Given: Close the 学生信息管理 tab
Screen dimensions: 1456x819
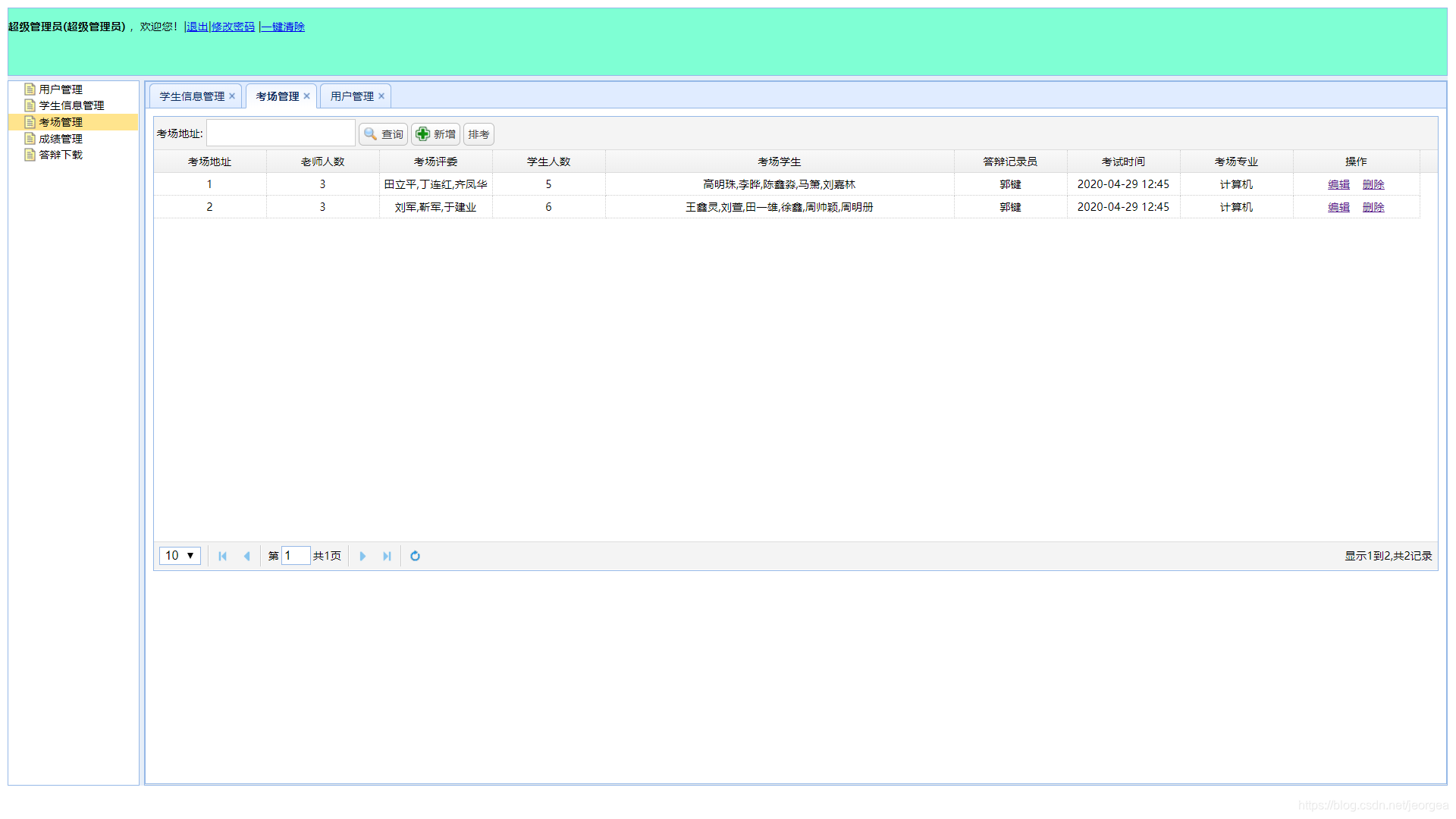Looking at the screenshot, I should (x=232, y=96).
